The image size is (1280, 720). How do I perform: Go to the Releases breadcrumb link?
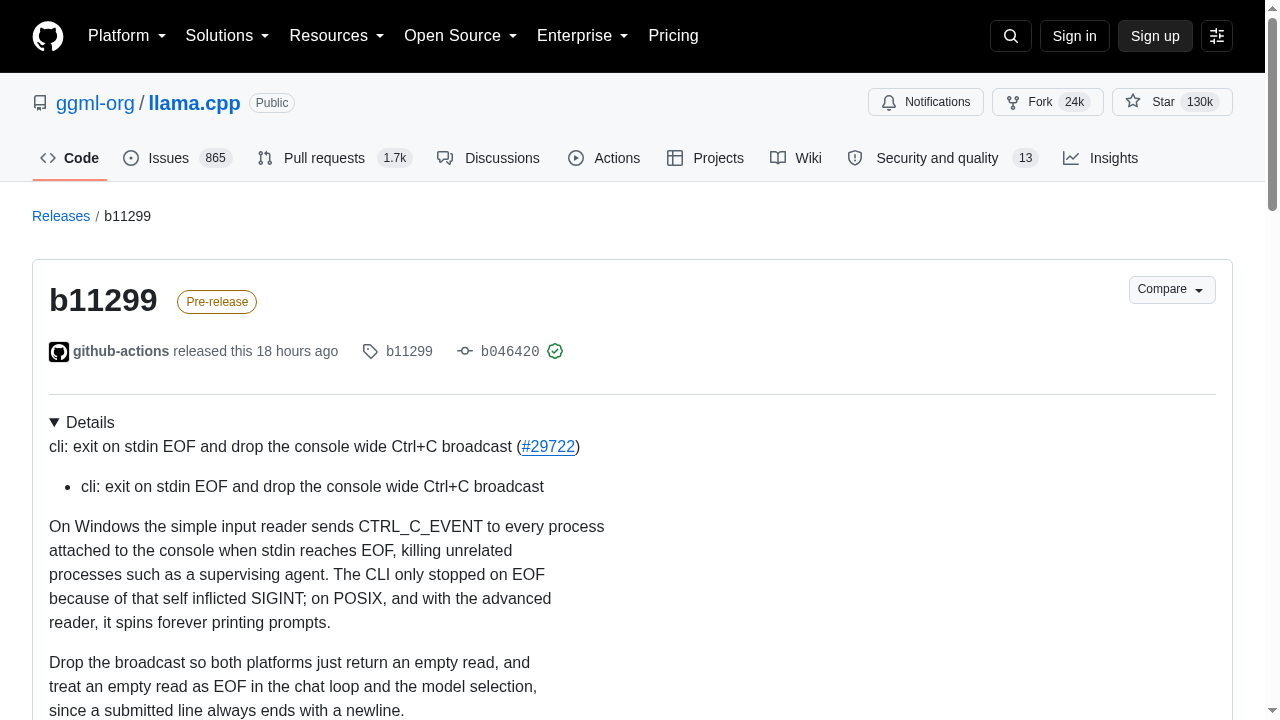click(x=61, y=216)
